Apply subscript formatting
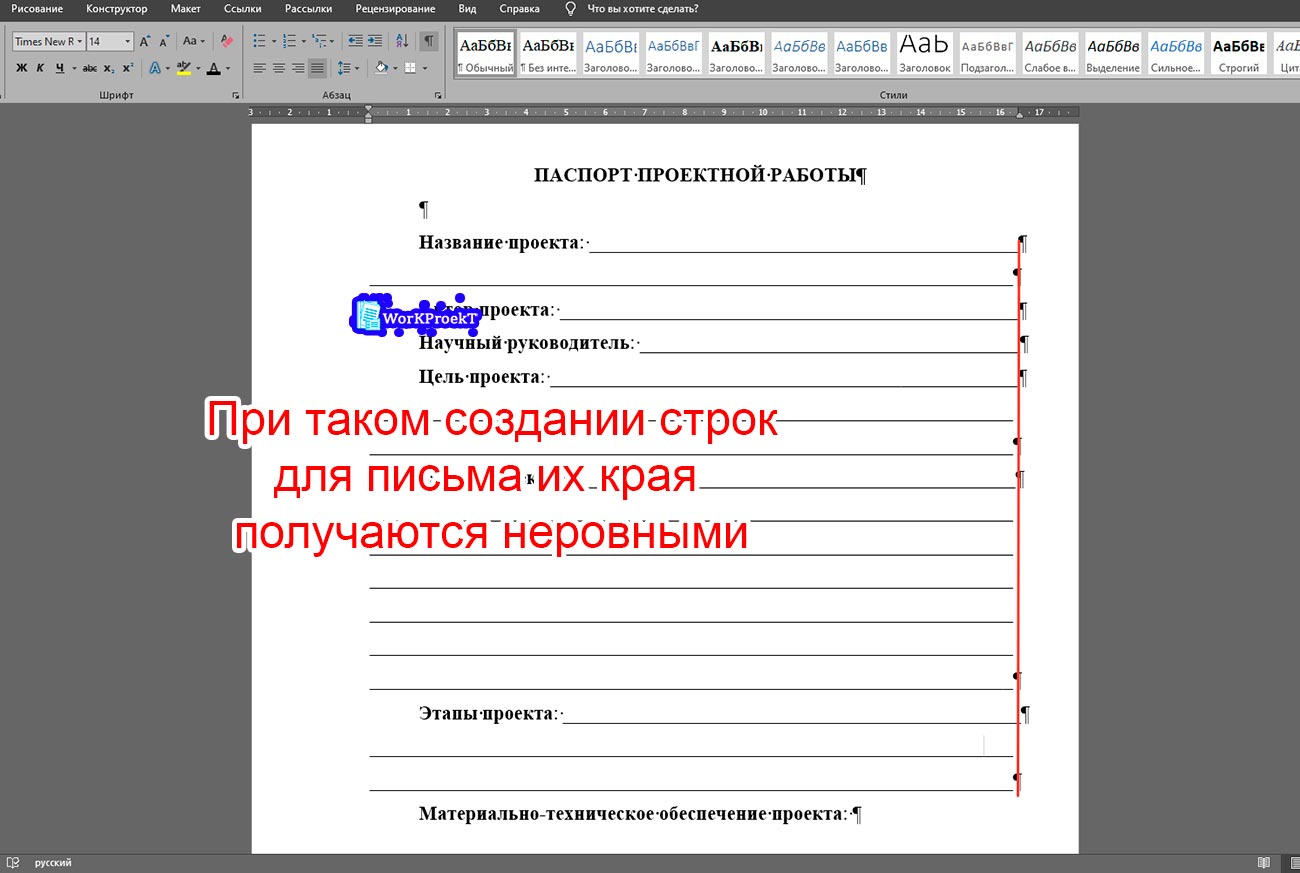This screenshot has width=1300, height=873. point(110,67)
